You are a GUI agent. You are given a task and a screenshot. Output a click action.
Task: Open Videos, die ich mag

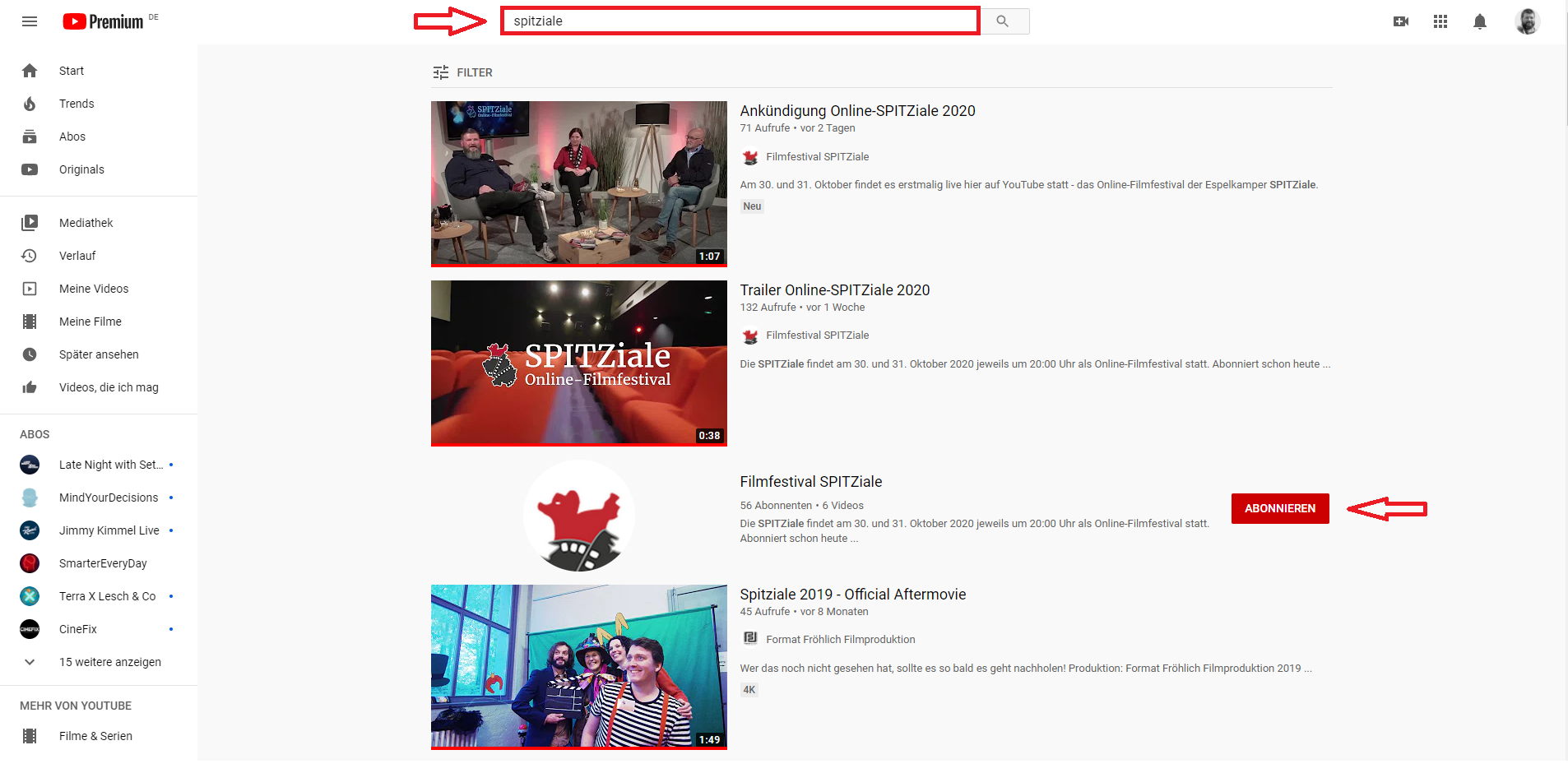tap(99, 387)
